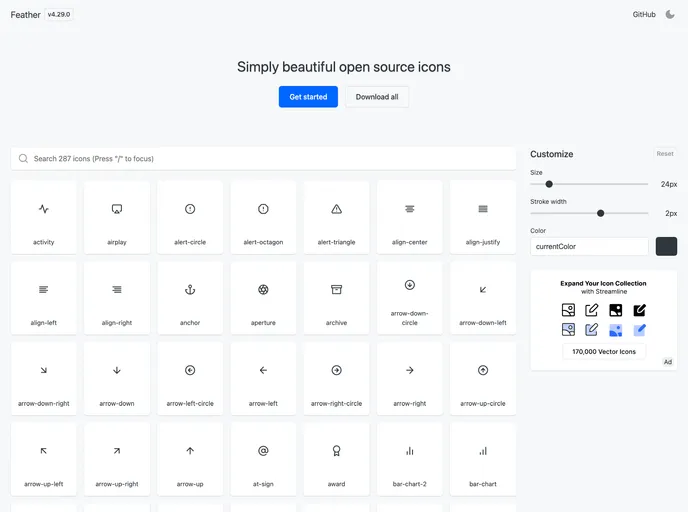Open the archive icon tile
This screenshot has height=512, width=688.
point(336,298)
